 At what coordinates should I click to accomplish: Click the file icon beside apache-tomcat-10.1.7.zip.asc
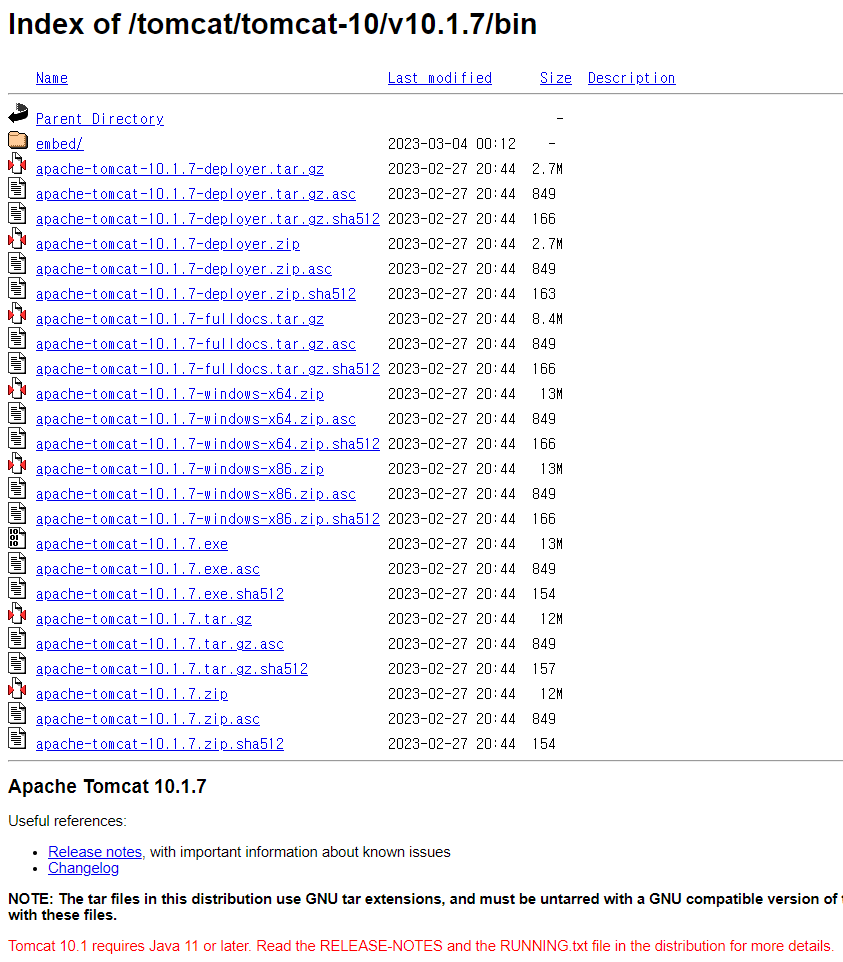(17, 714)
